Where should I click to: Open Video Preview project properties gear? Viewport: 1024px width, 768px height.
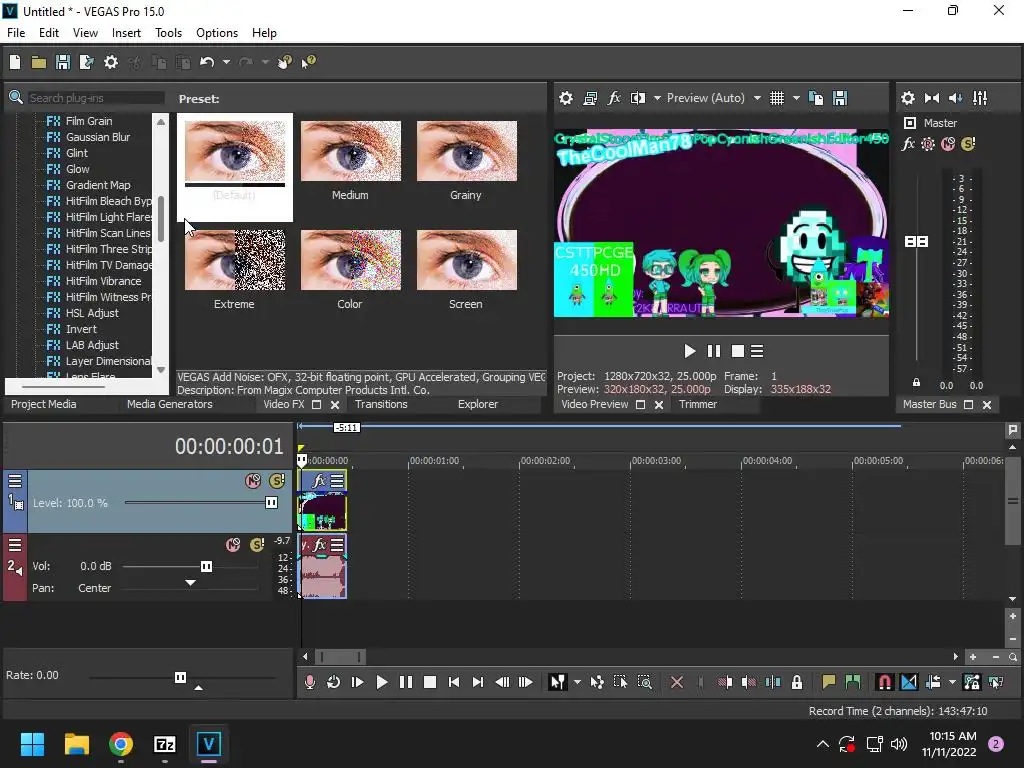pyautogui.click(x=566, y=98)
